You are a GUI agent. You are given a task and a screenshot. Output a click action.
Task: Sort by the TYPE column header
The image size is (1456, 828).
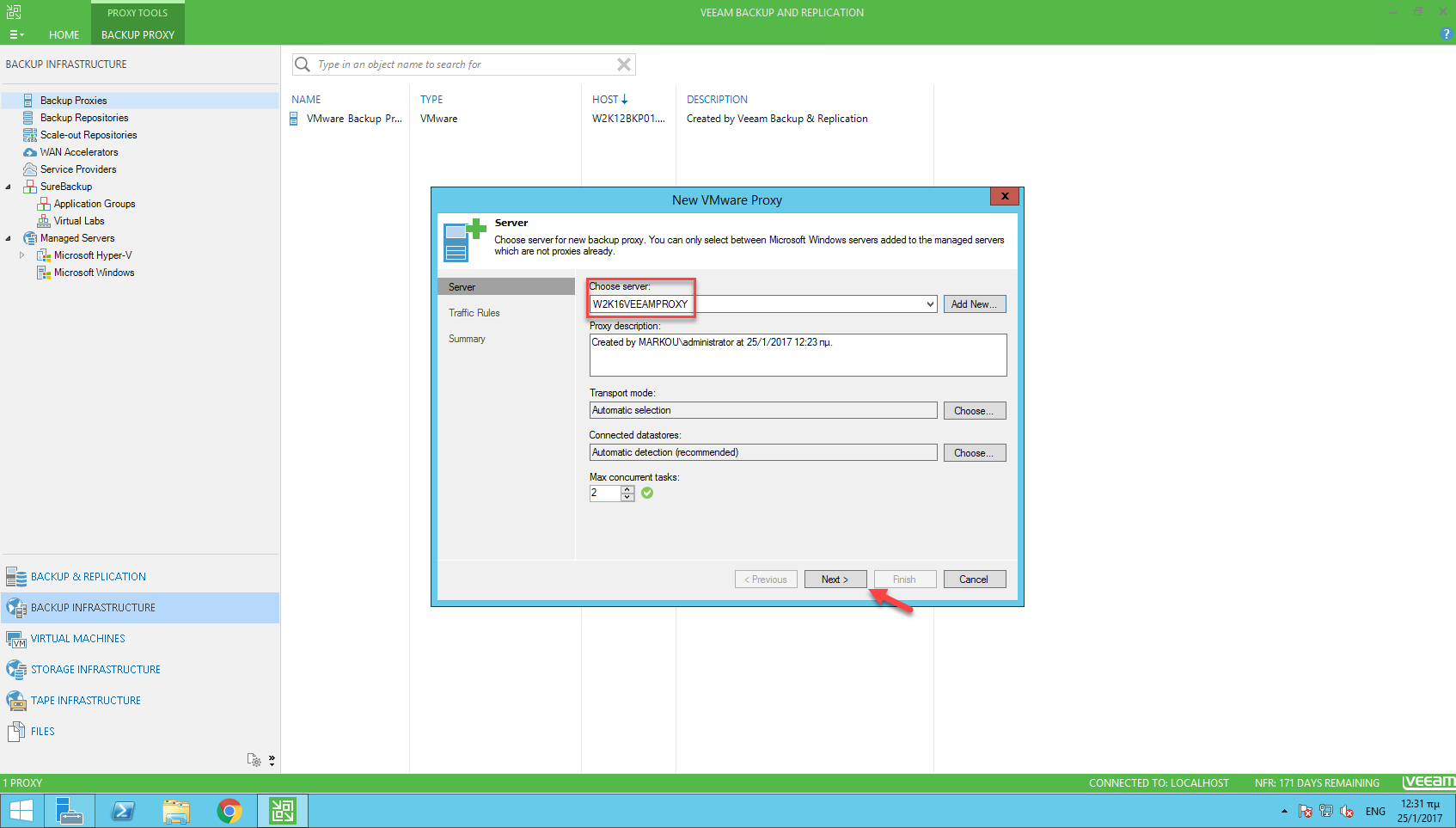point(431,100)
